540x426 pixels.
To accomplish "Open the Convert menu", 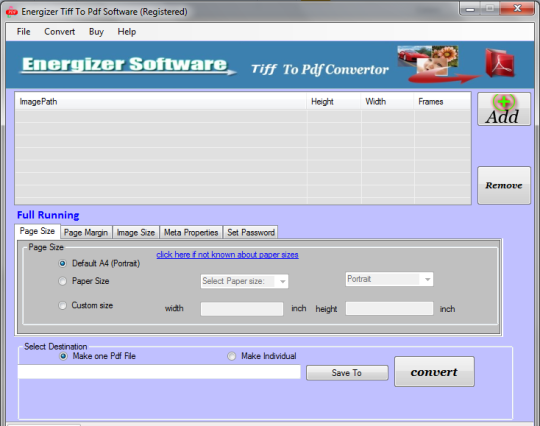I will (x=60, y=32).
